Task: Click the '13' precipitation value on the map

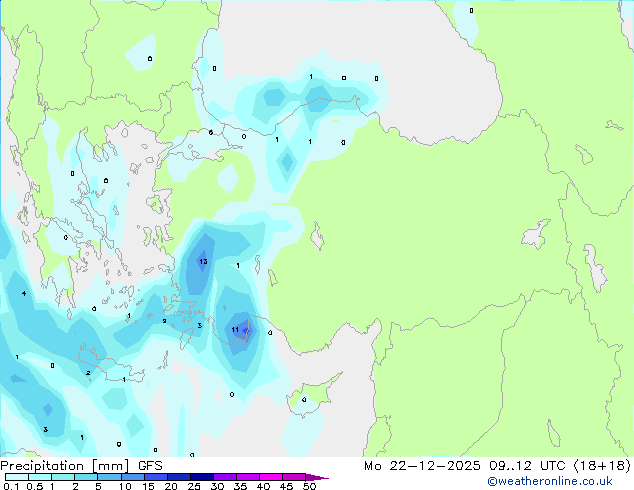Action: click(203, 262)
